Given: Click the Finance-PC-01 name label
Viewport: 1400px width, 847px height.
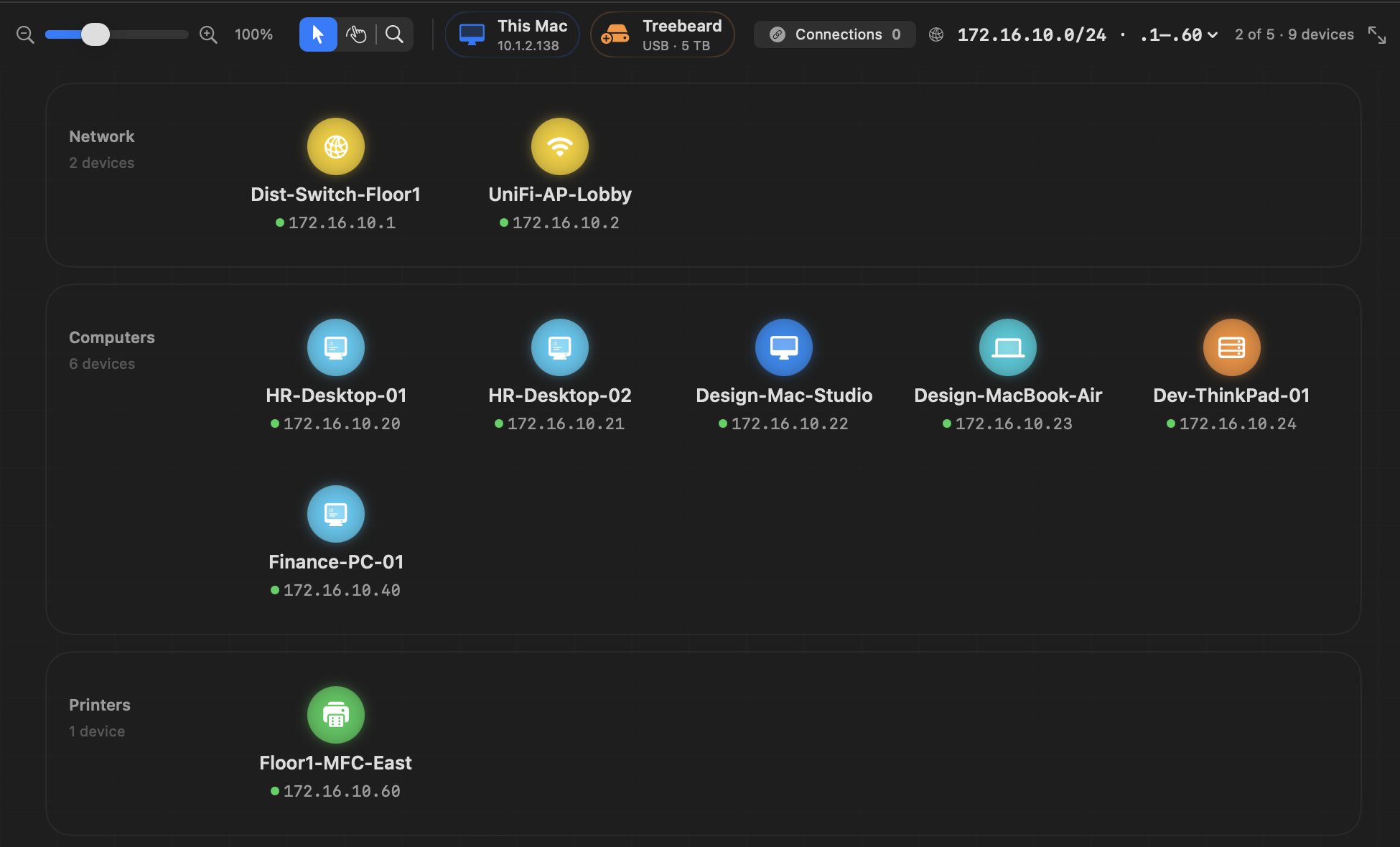Looking at the screenshot, I should (336, 562).
